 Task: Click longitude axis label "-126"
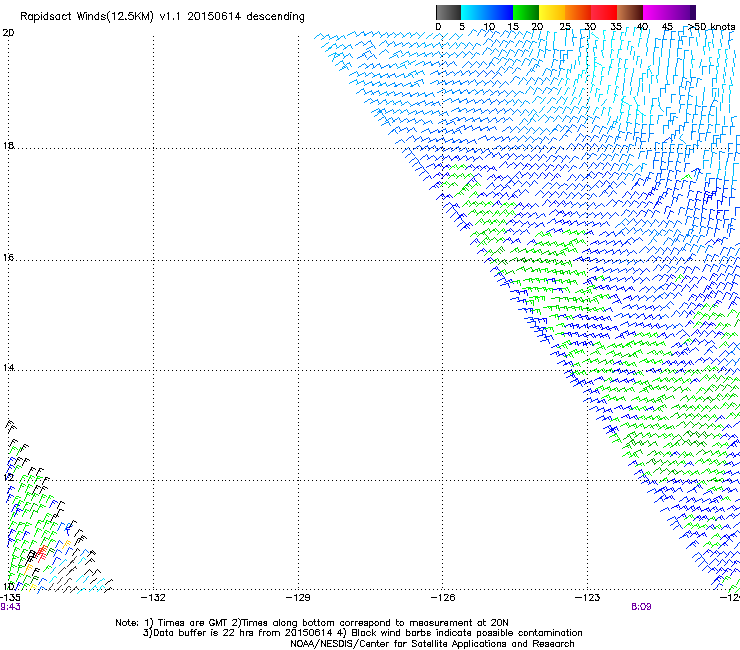[x=443, y=598]
